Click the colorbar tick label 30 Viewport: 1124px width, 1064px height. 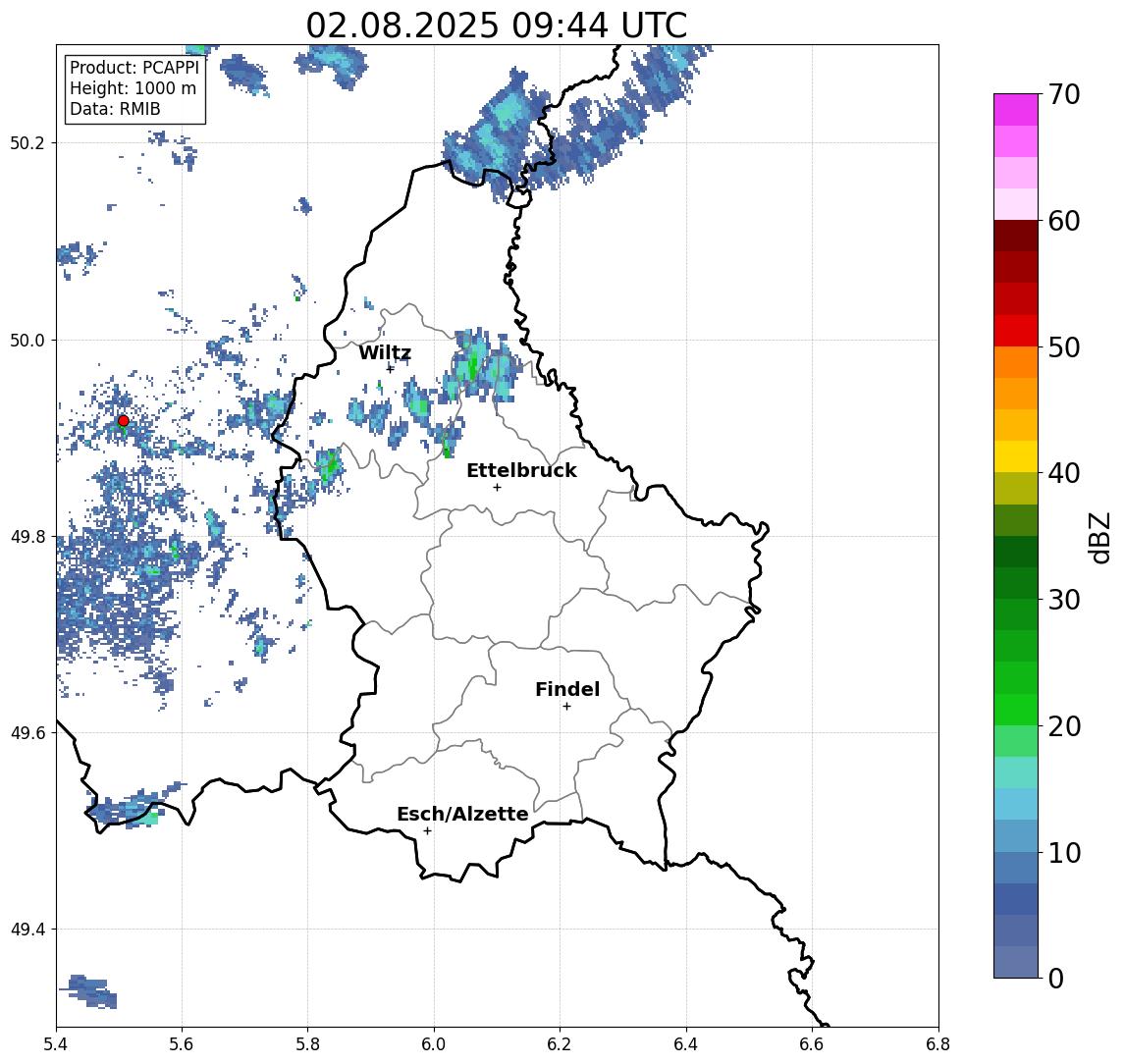(1064, 600)
